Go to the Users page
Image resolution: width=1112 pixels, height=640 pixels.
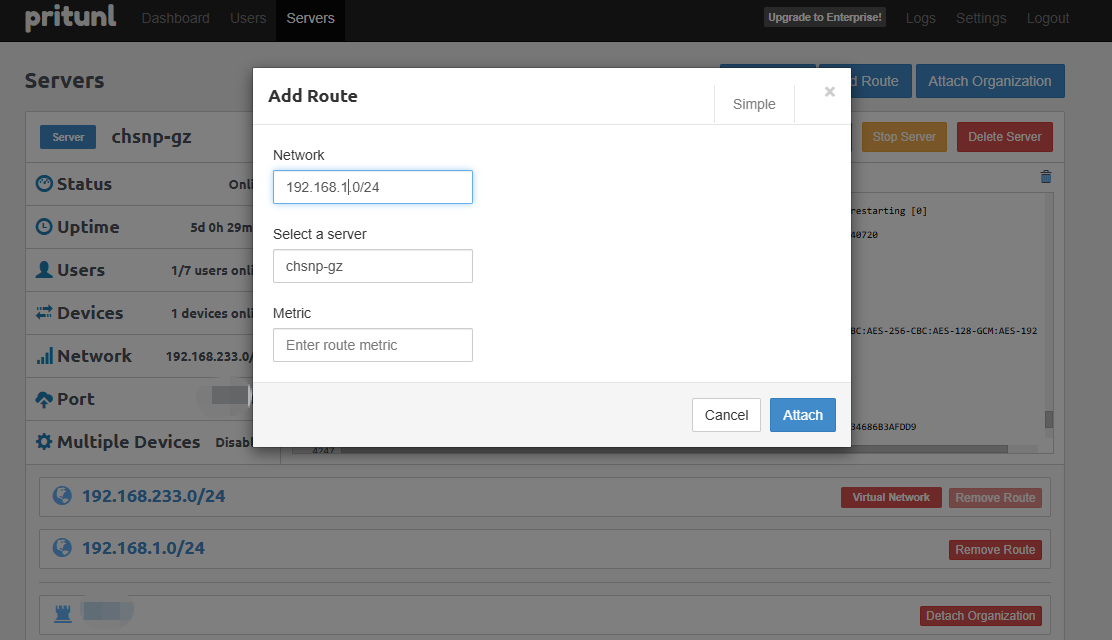(248, 18)
